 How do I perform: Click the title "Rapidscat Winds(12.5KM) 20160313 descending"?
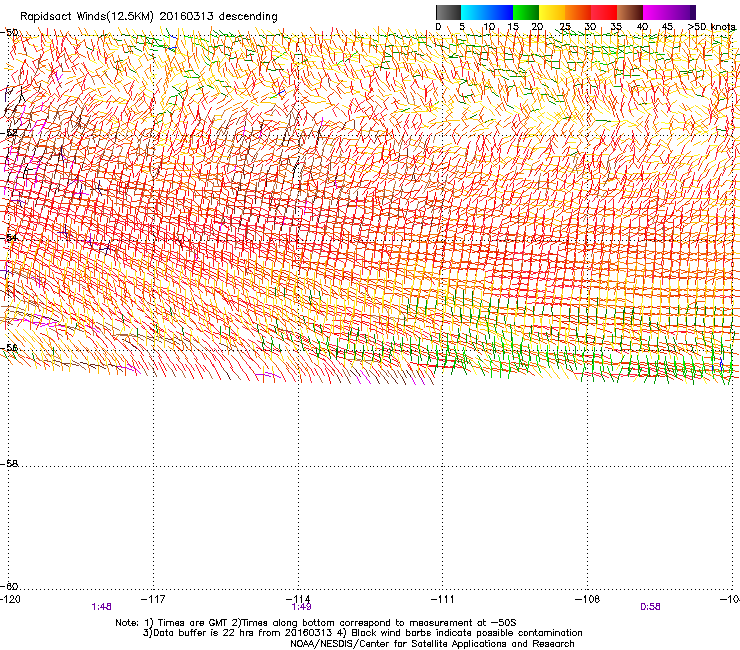click(149, 17)
